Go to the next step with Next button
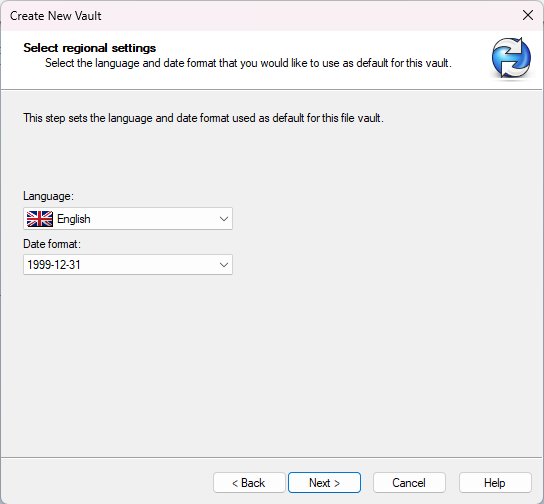This screenshot has height=504, width=544. pos(324,482)
